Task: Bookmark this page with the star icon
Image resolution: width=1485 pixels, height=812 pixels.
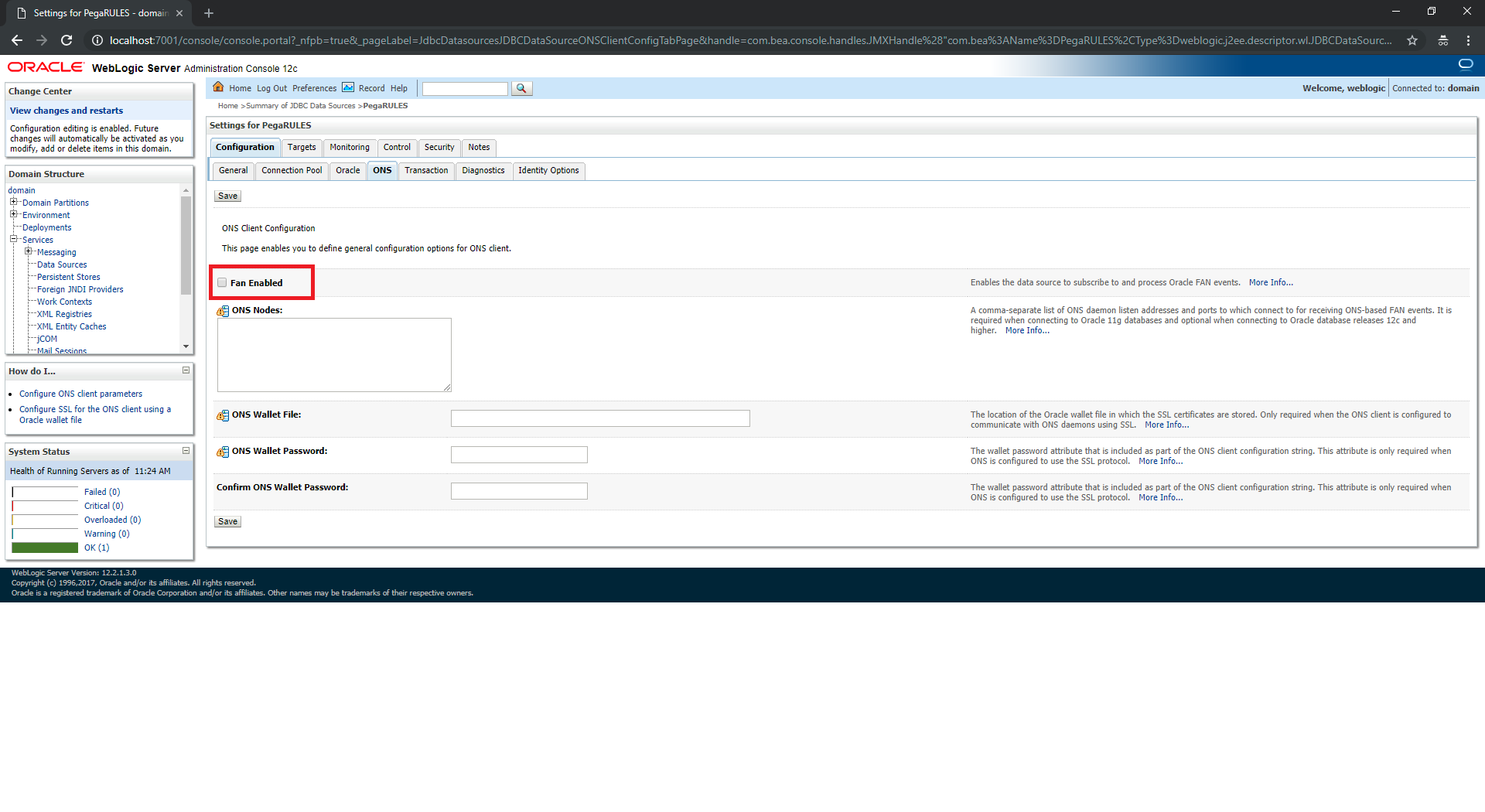Action: point(1412,40)
